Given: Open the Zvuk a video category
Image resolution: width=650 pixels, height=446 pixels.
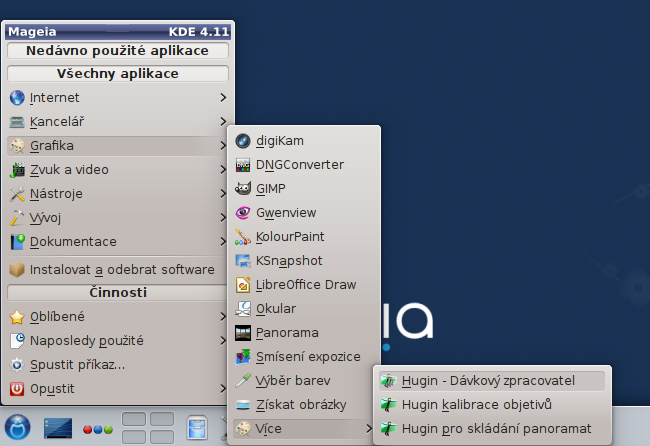Looking at the screenshot, I should pos(118,170).
